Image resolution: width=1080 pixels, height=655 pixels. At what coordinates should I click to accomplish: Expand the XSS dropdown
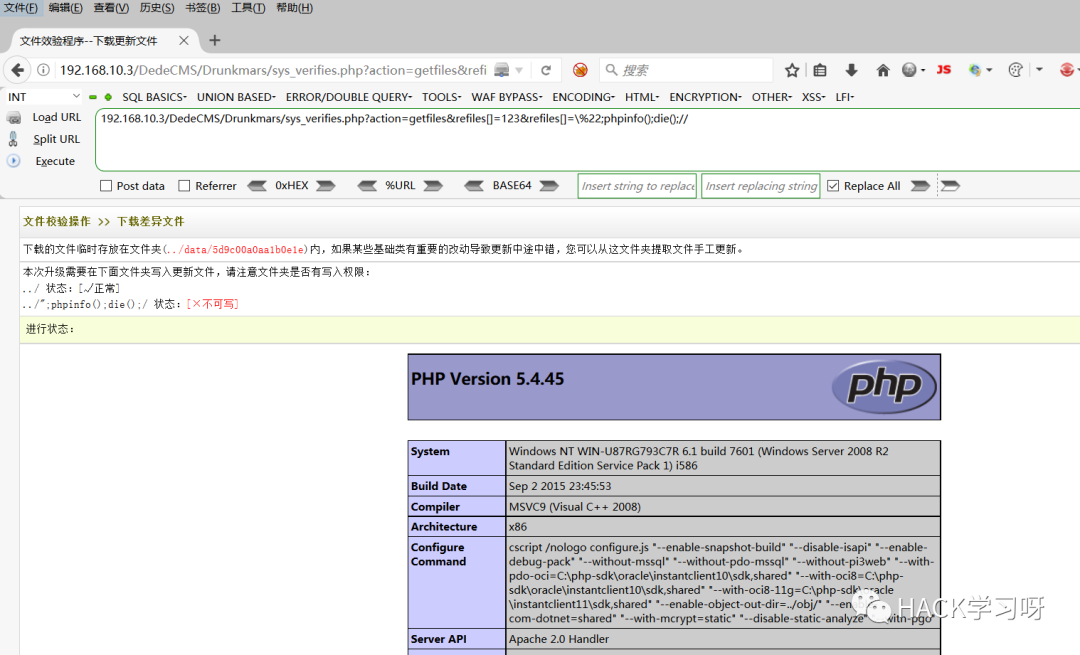813,97
